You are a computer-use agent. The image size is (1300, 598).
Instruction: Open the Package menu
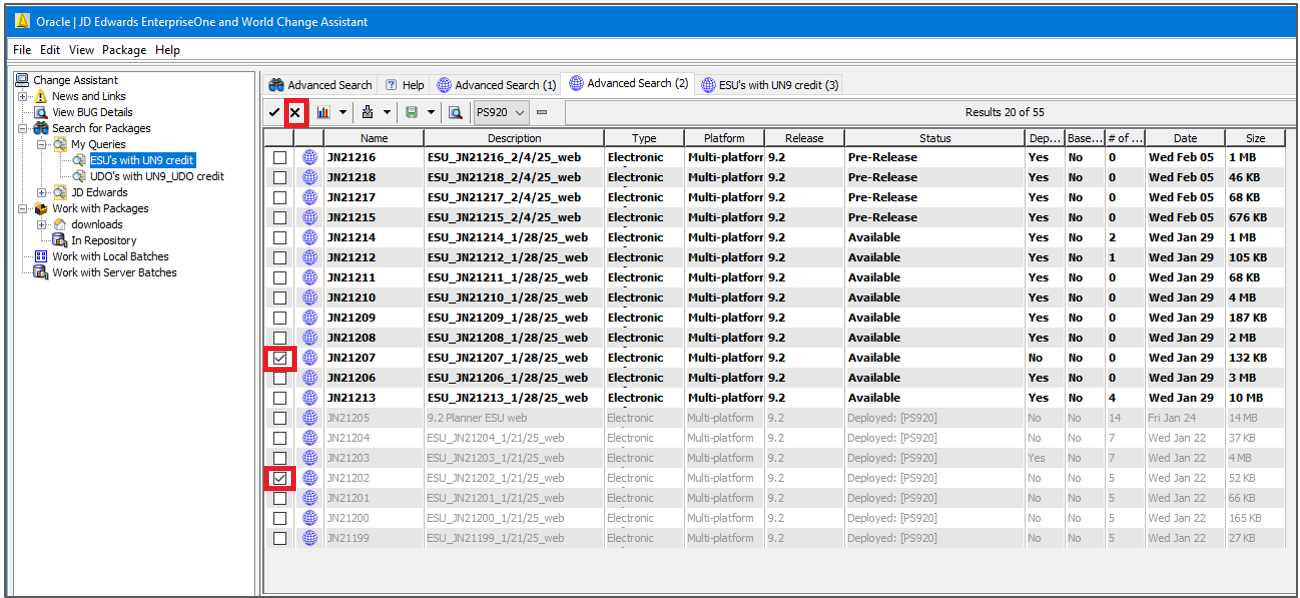point(124,49)
